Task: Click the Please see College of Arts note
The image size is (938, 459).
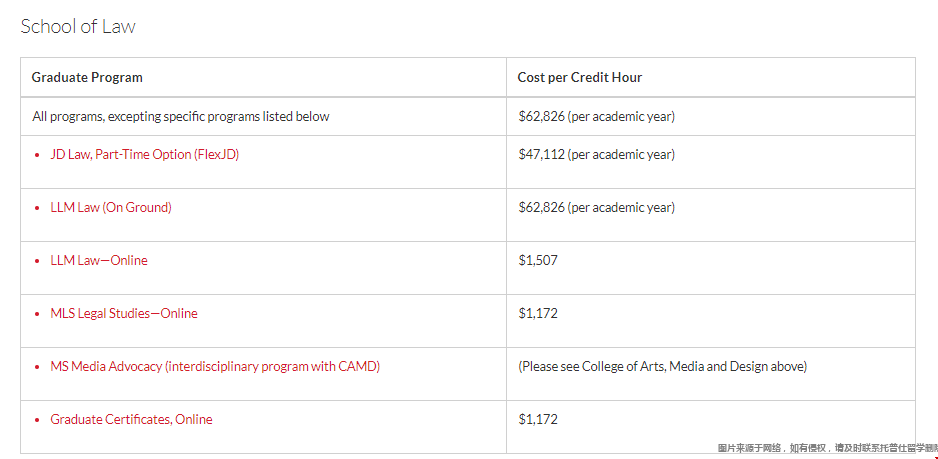Action: coord(662,366)
